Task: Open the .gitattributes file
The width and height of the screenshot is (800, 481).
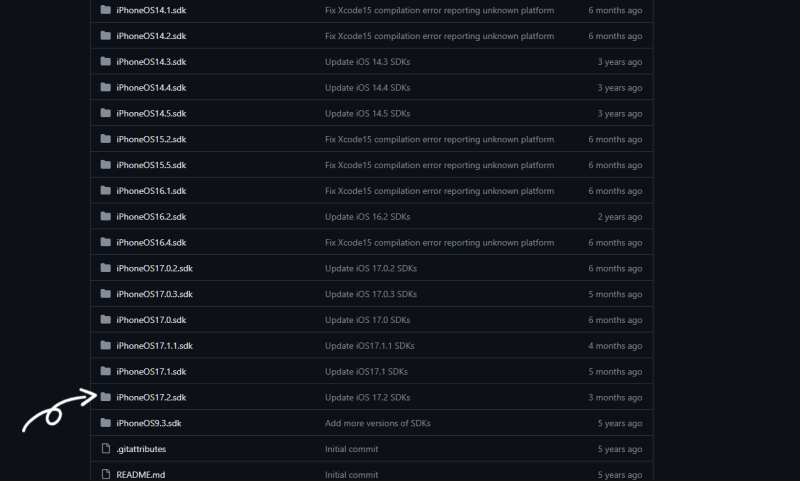Action: 141,449
